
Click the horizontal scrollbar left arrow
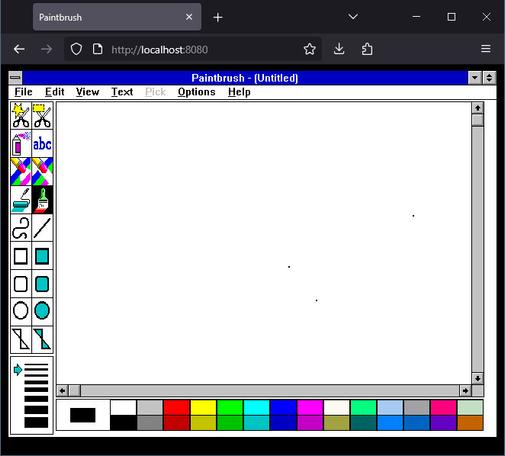[62, 391]
